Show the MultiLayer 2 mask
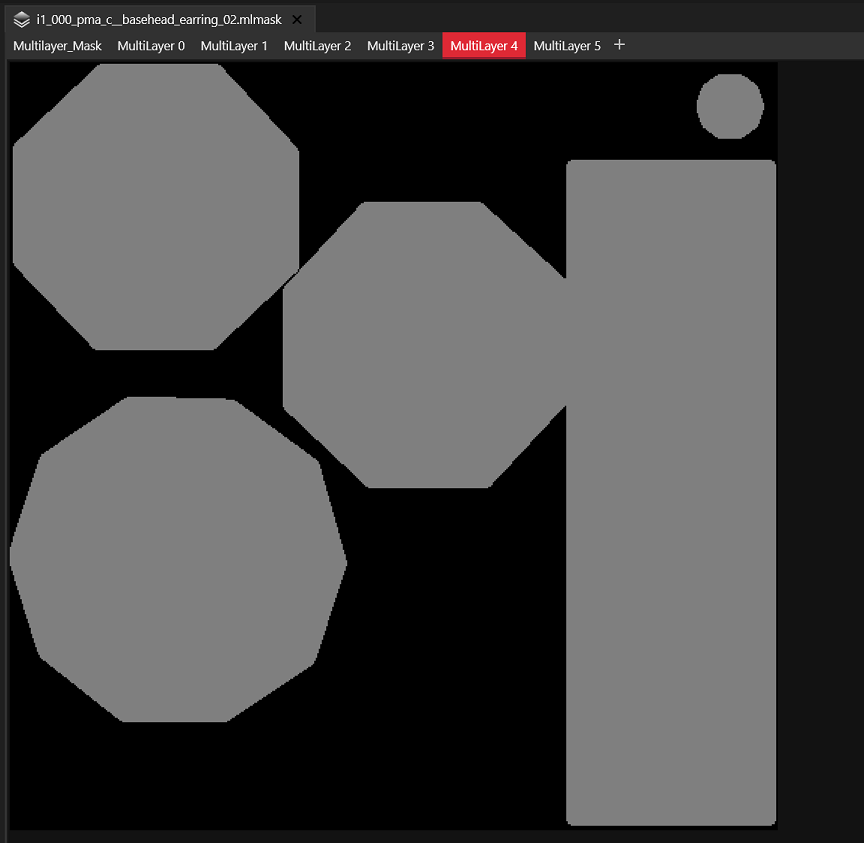This screenshot has width=864, height=843. (317, 46)
